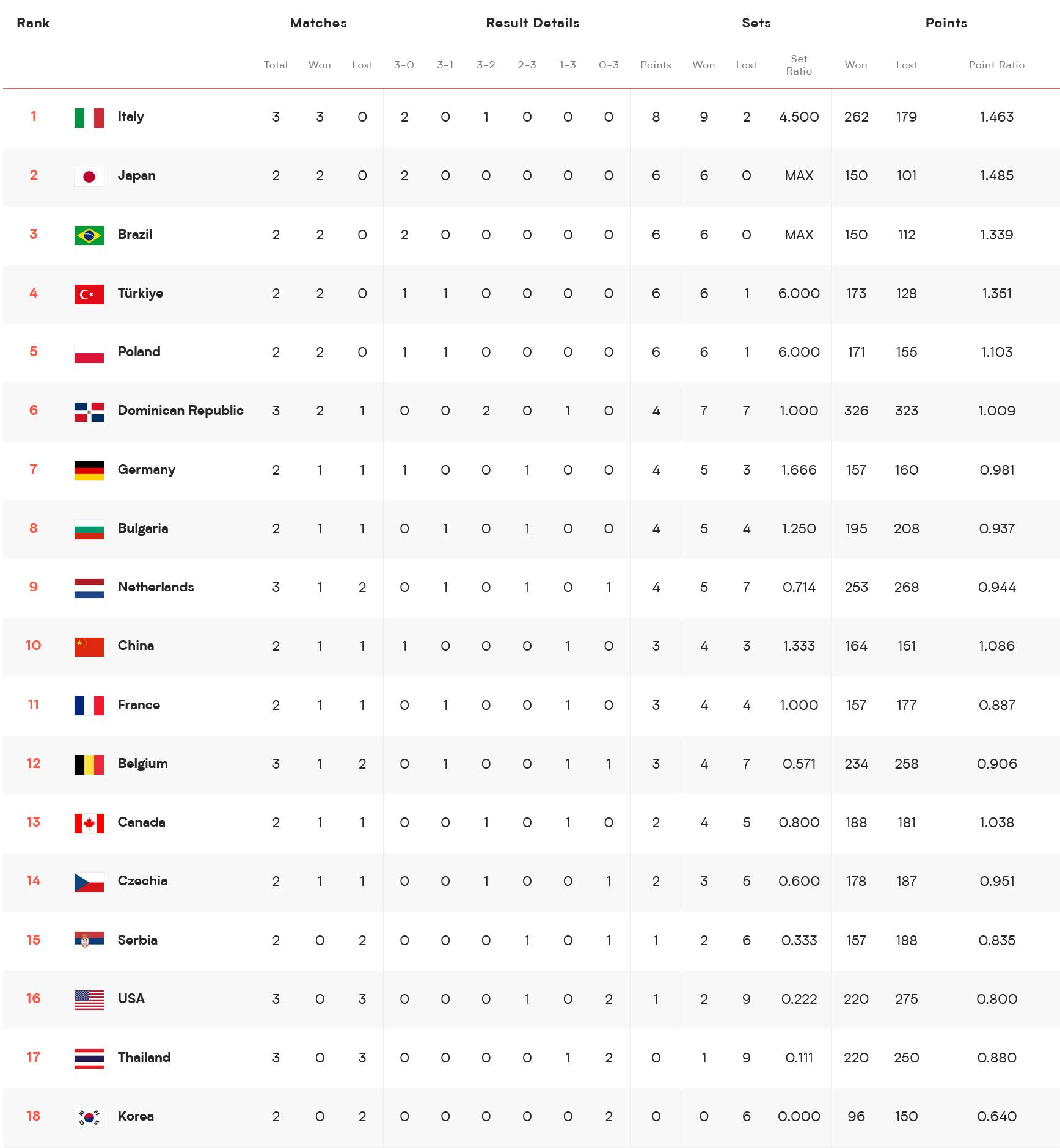Click the Korea flag icon
The width and height of the screenshot is (1060, 1148).
click(x=89, y=1117)
